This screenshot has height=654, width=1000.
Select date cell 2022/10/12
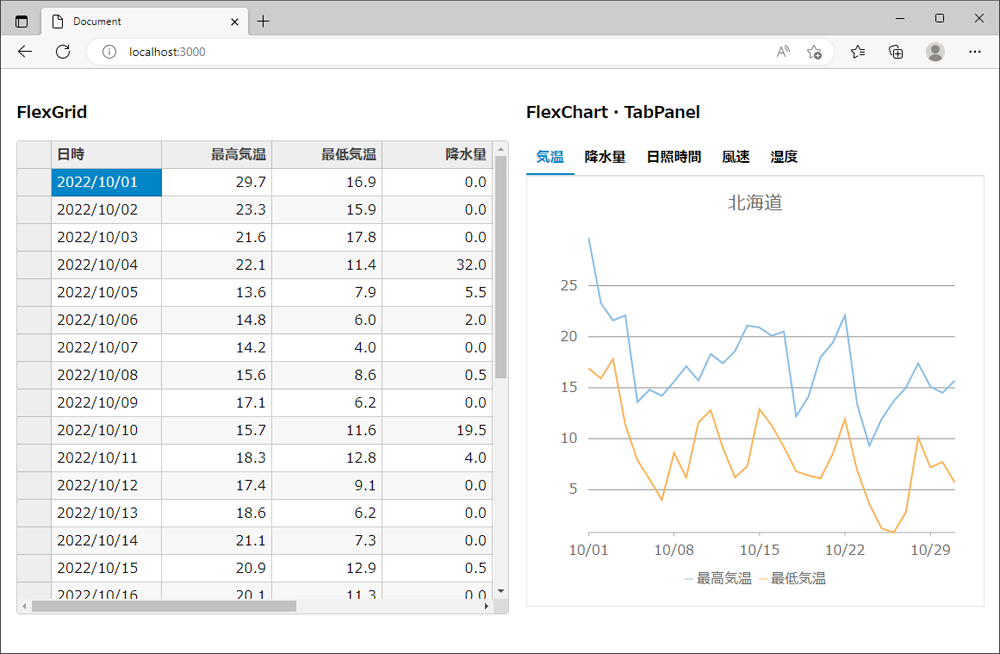tap(107, 486)
